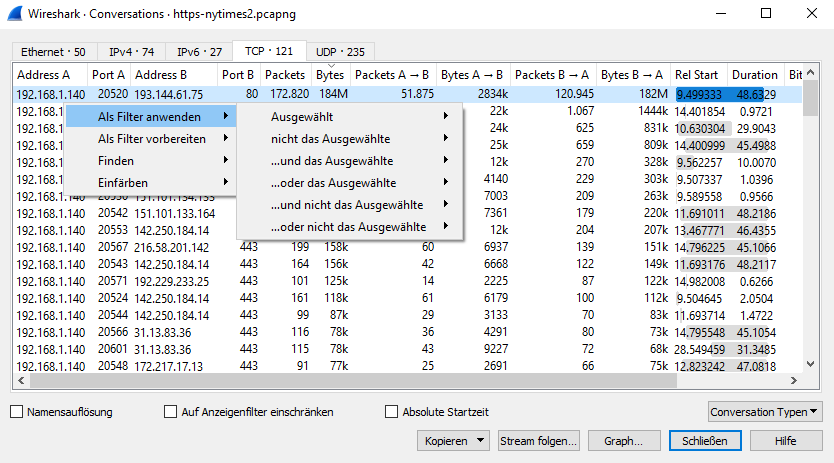Open the Einfärben submenu

click(x=151, y=183)
